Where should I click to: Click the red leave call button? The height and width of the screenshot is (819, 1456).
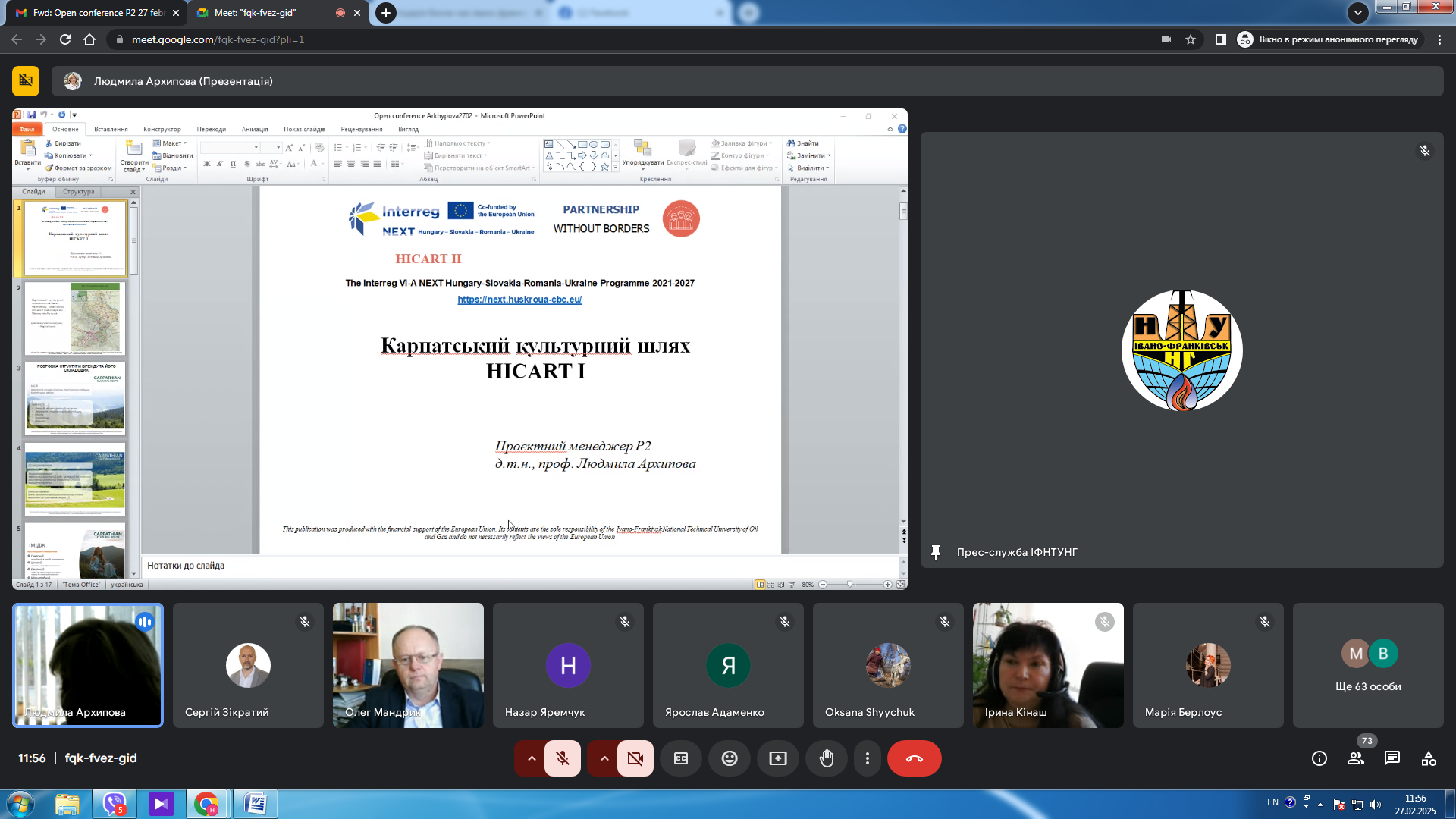point(915,758)
